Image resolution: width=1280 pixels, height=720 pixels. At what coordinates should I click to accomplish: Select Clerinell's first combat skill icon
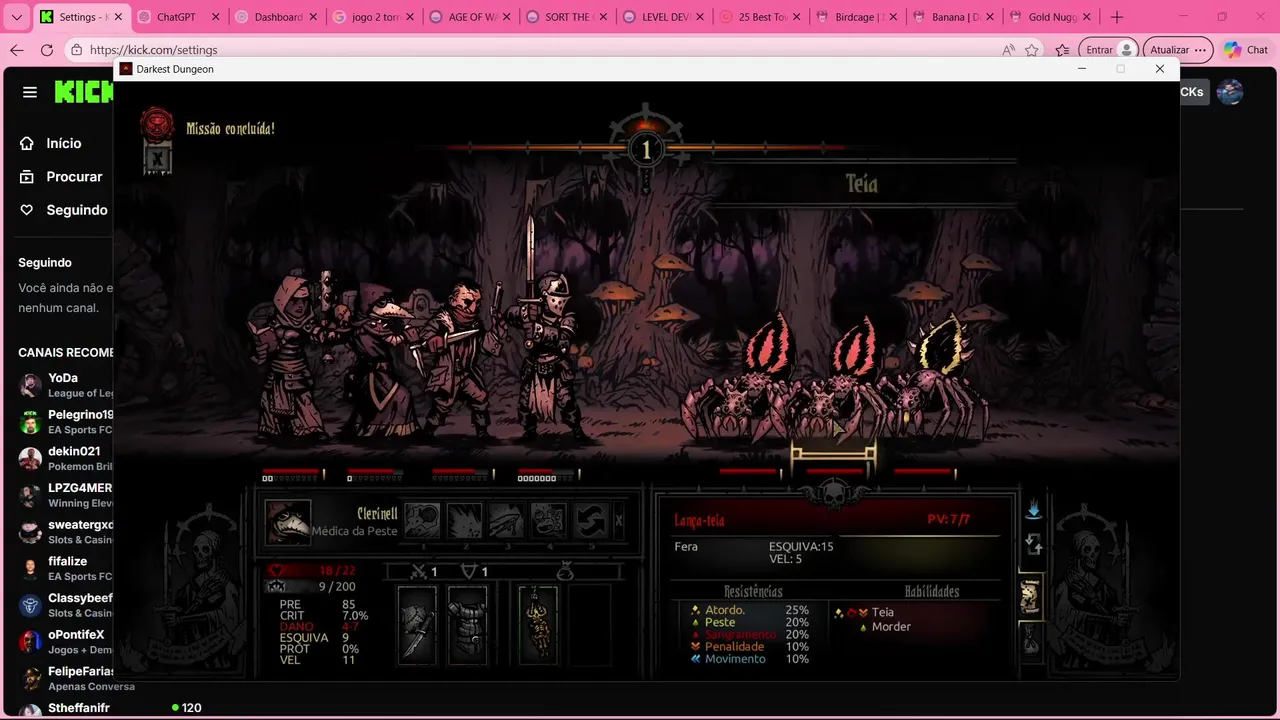tap(422, 521)
